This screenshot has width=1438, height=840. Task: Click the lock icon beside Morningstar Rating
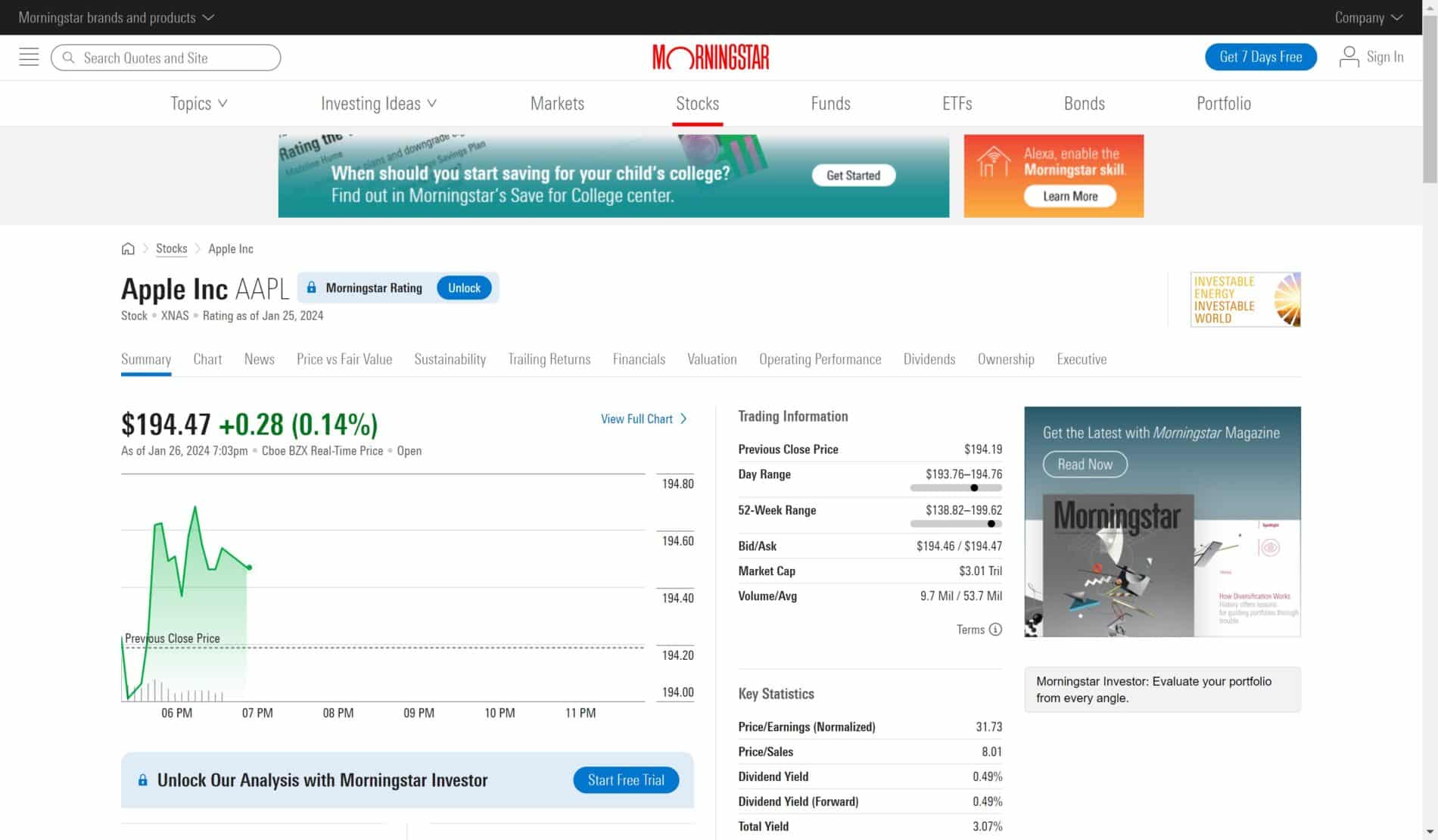(311, 288)
